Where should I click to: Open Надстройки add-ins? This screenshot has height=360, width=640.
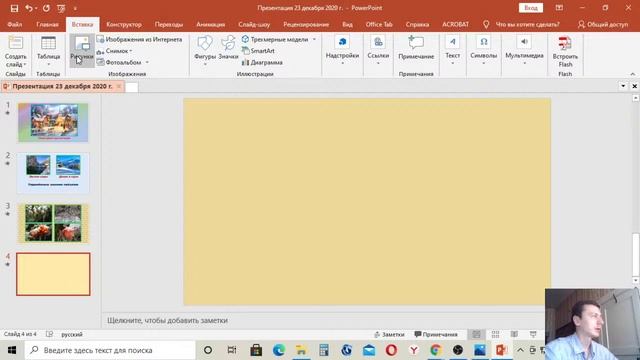[x=342, y=50]
